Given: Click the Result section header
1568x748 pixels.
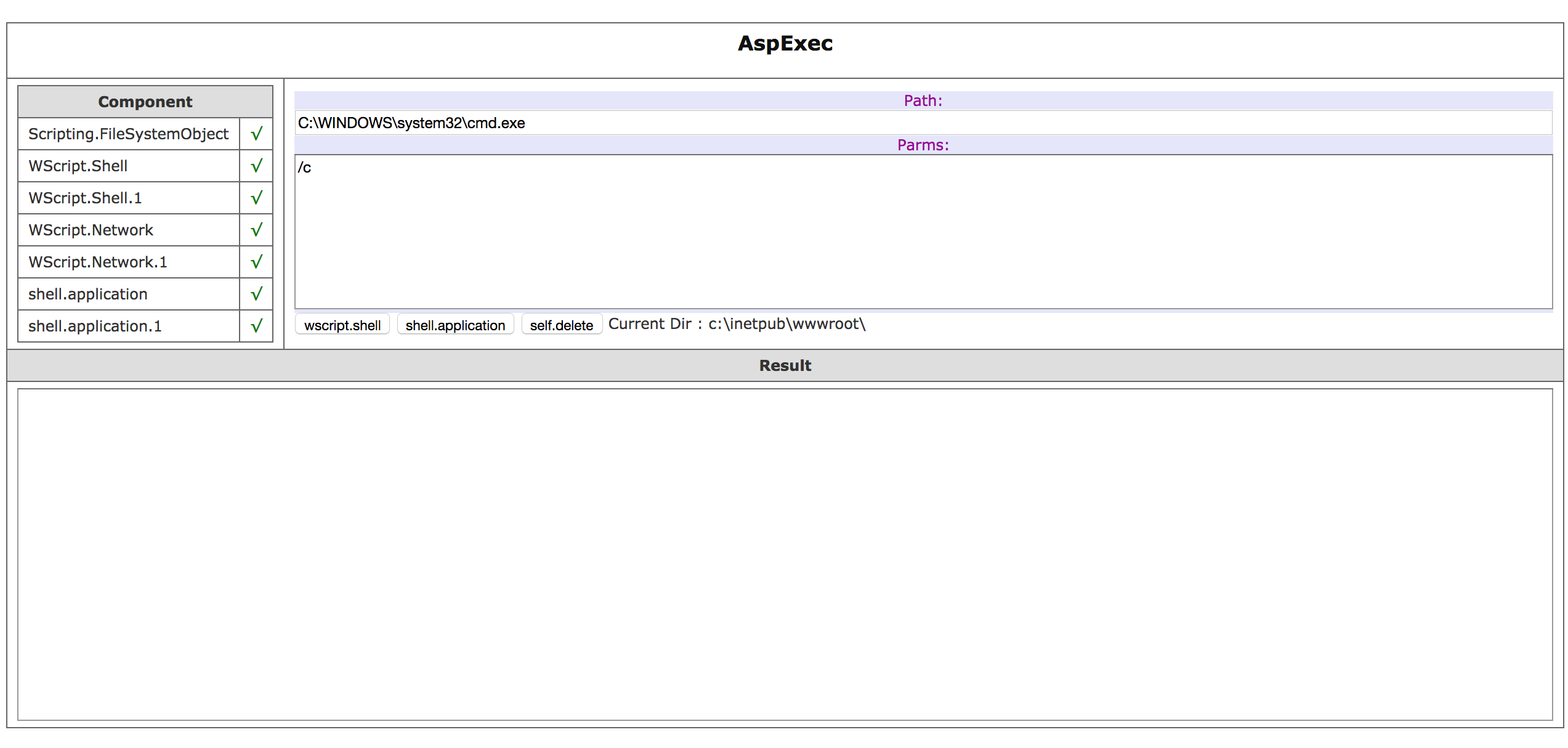Looking at the screenshot, I should [785, 365].
